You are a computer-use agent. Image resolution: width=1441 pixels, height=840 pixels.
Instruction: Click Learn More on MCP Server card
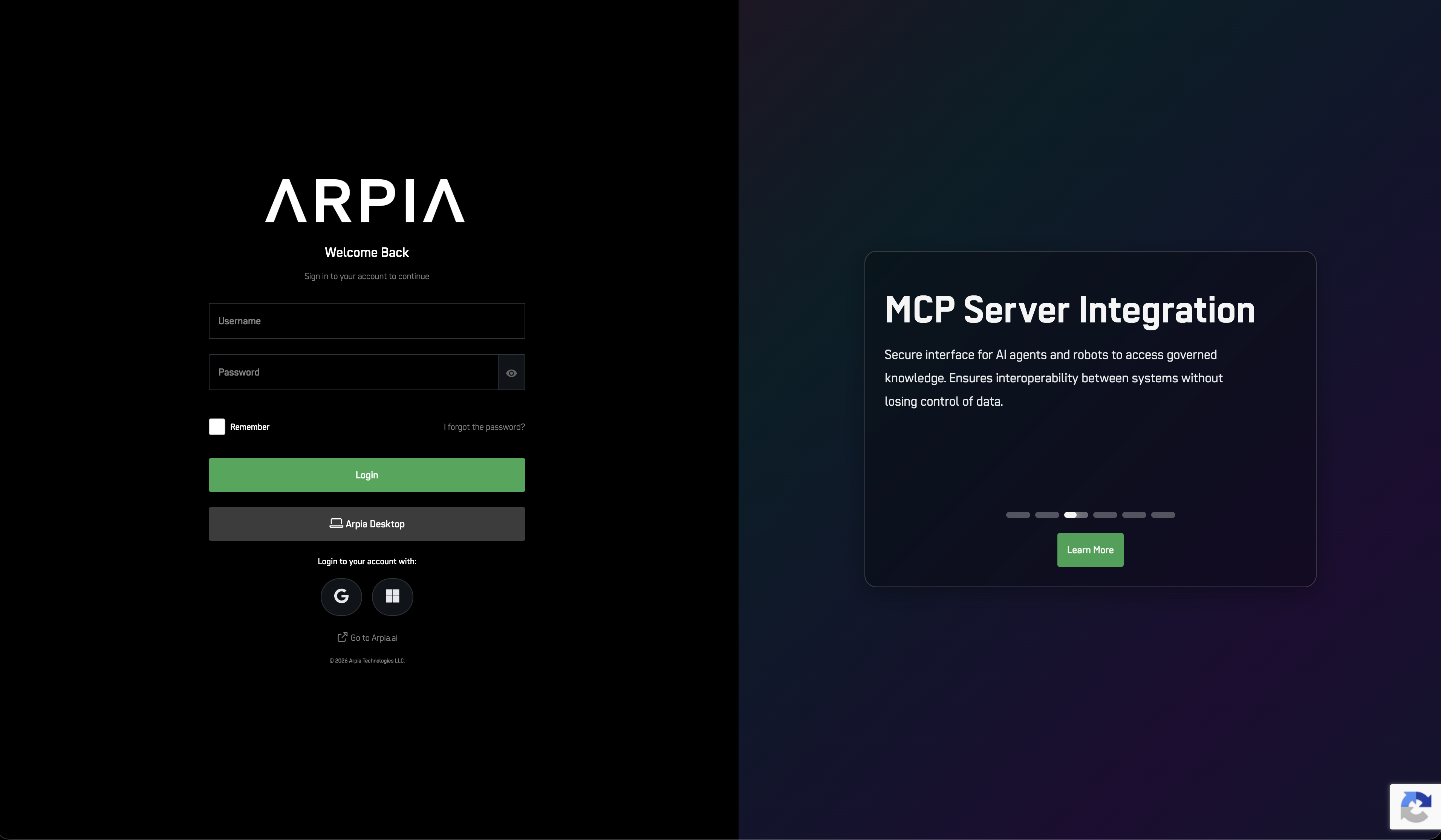click(x=1090, y=550)
